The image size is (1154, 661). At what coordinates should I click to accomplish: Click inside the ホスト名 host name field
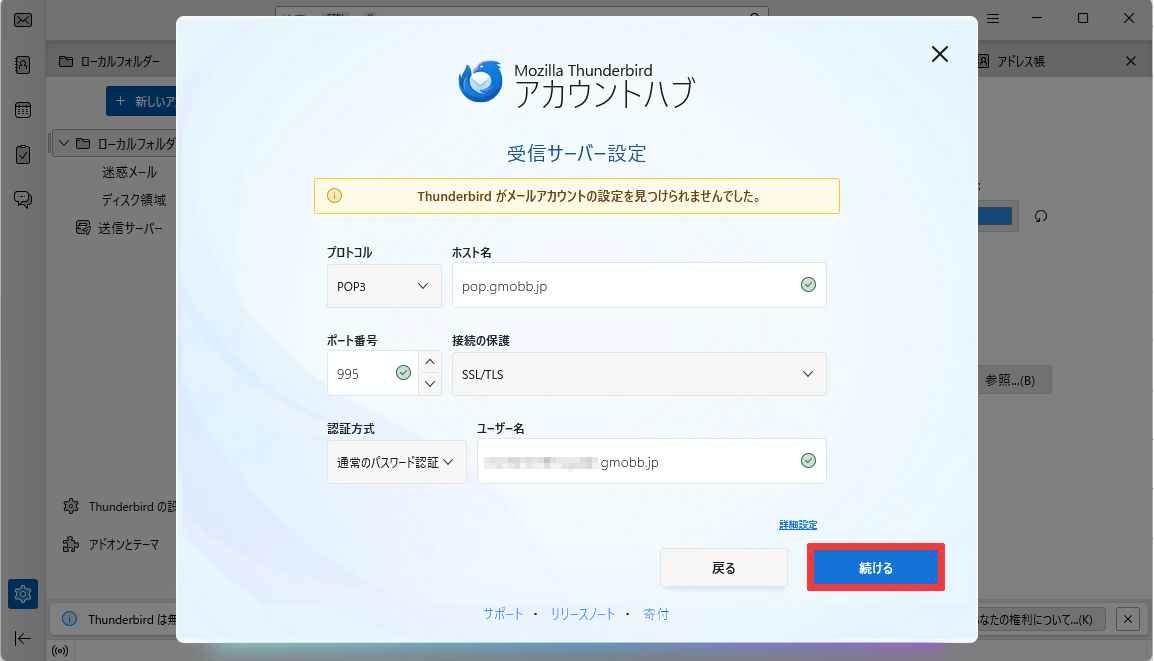pos(640,285)
